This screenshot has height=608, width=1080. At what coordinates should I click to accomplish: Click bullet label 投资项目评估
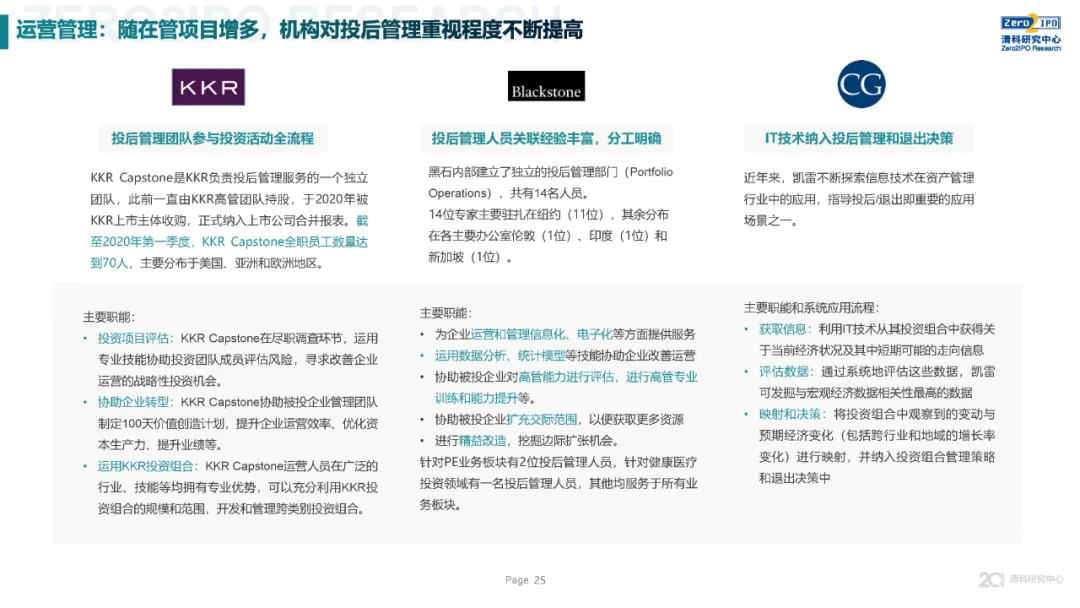[133, 338]
